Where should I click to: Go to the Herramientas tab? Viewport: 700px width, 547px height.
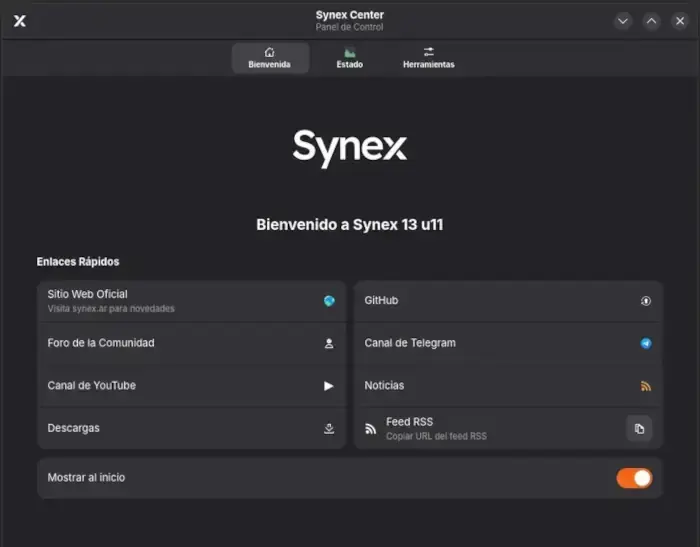pyautogui.click(x=429, y=58)
